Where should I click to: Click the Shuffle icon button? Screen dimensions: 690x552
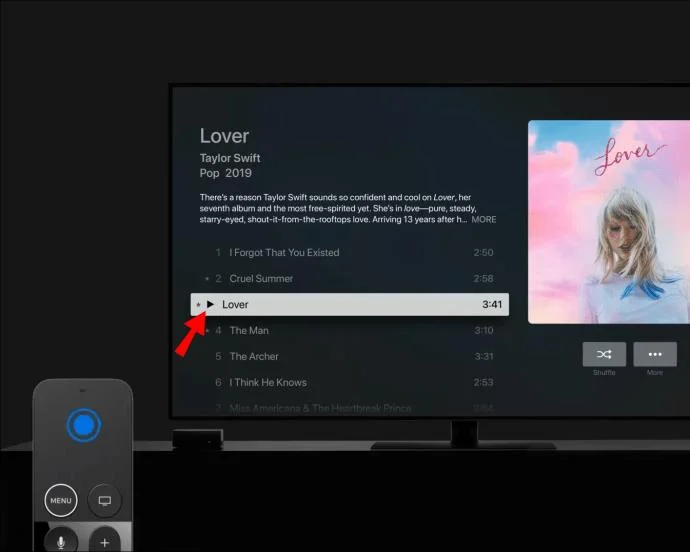[x=604, y=354]
